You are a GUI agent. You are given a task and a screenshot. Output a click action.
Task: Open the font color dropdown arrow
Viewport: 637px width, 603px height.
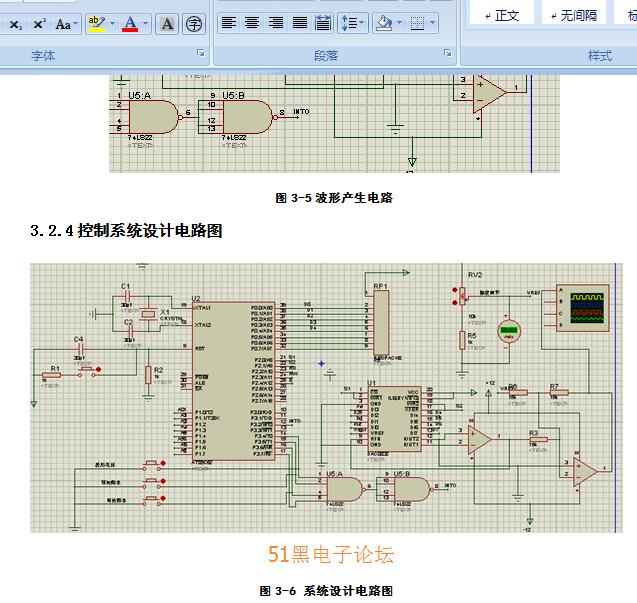tap(145, 24)
